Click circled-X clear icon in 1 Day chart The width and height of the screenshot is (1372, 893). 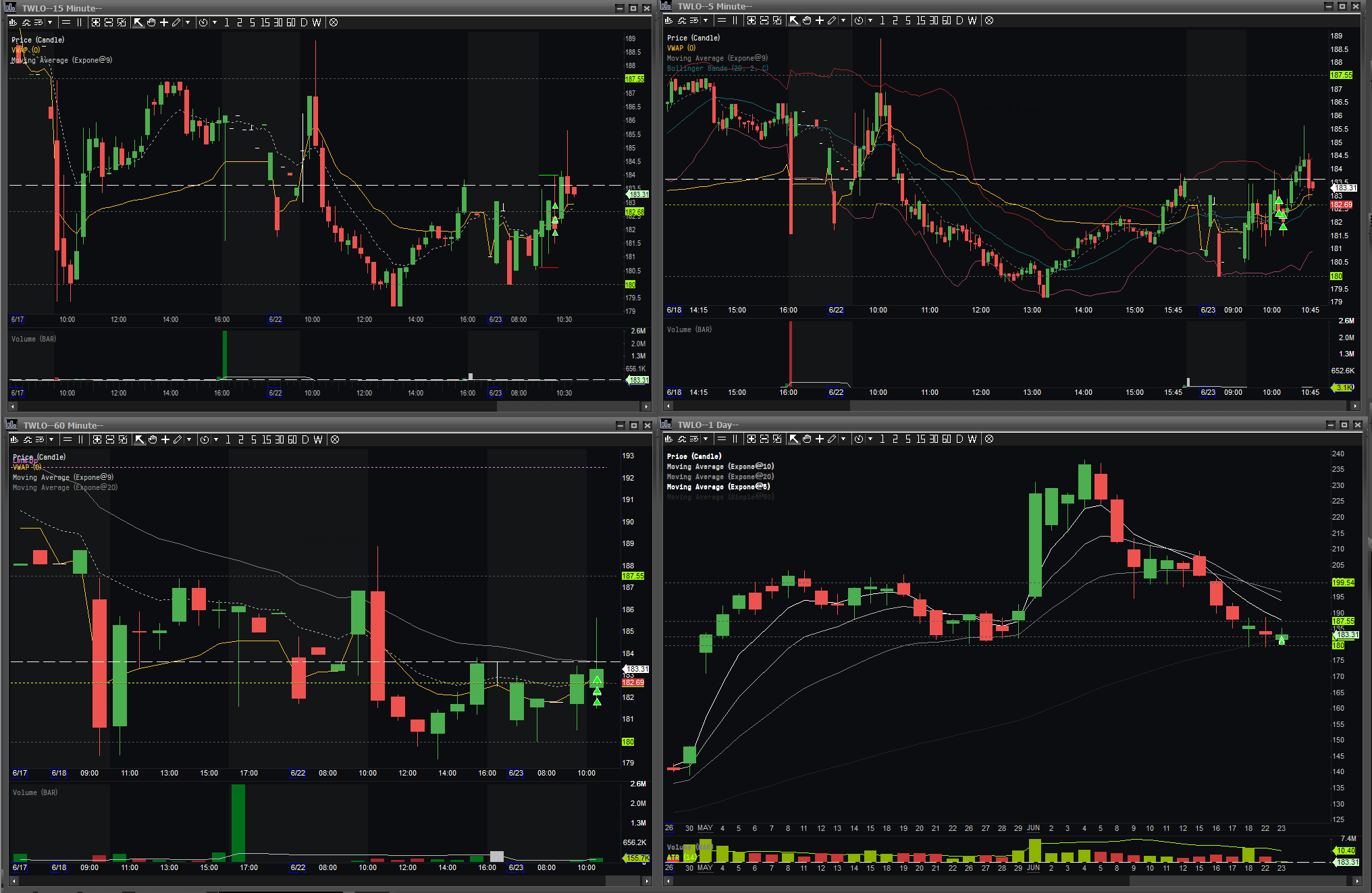(x=989, y=439)
